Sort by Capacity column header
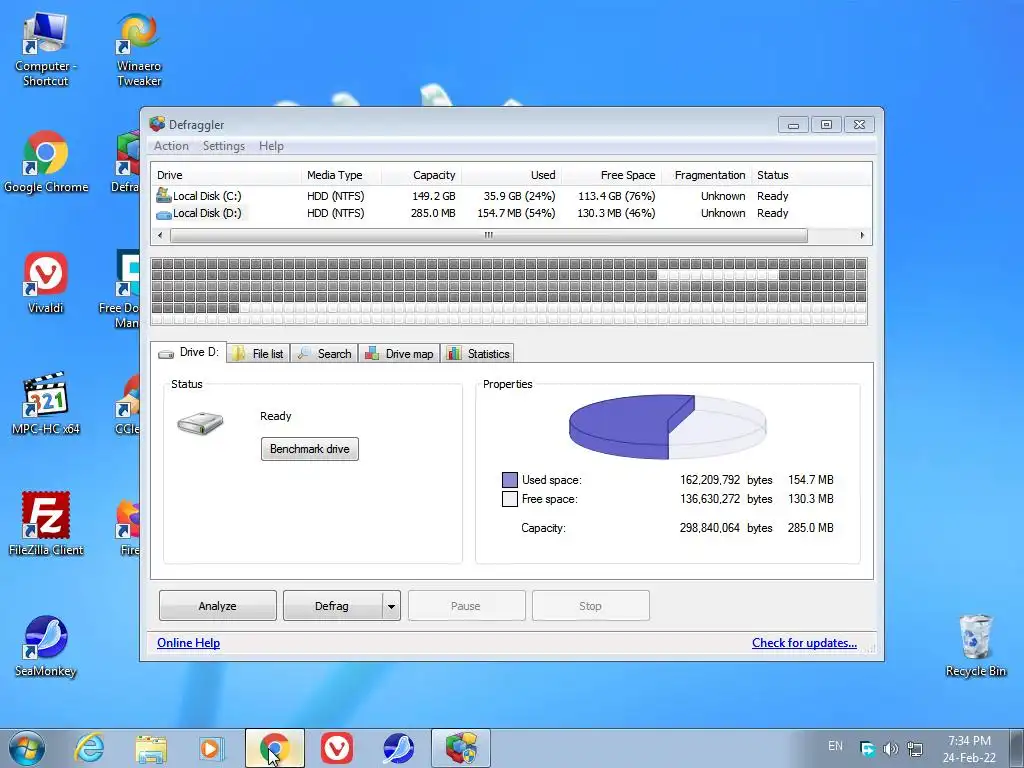 [421, 175]
